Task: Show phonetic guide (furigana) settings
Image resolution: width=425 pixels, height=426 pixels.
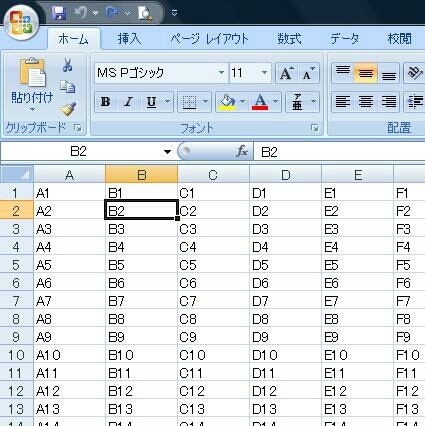Action: click(x=297, y=102)
